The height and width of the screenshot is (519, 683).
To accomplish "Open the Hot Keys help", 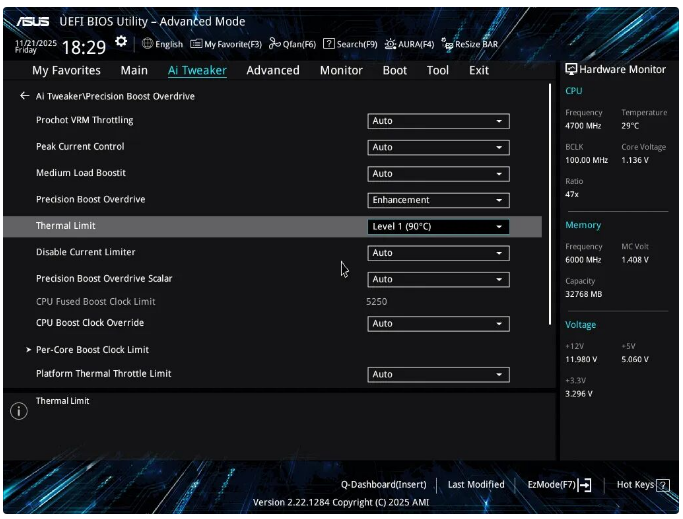I will click(x=642, y=485).
